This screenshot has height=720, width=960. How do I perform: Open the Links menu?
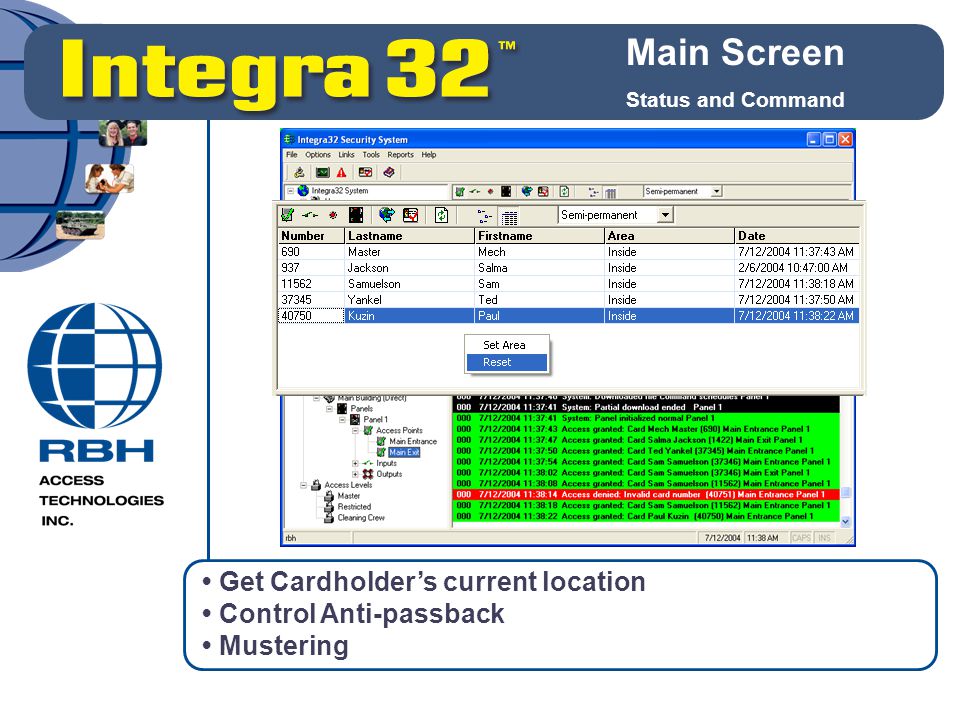(x=347, y=155)
